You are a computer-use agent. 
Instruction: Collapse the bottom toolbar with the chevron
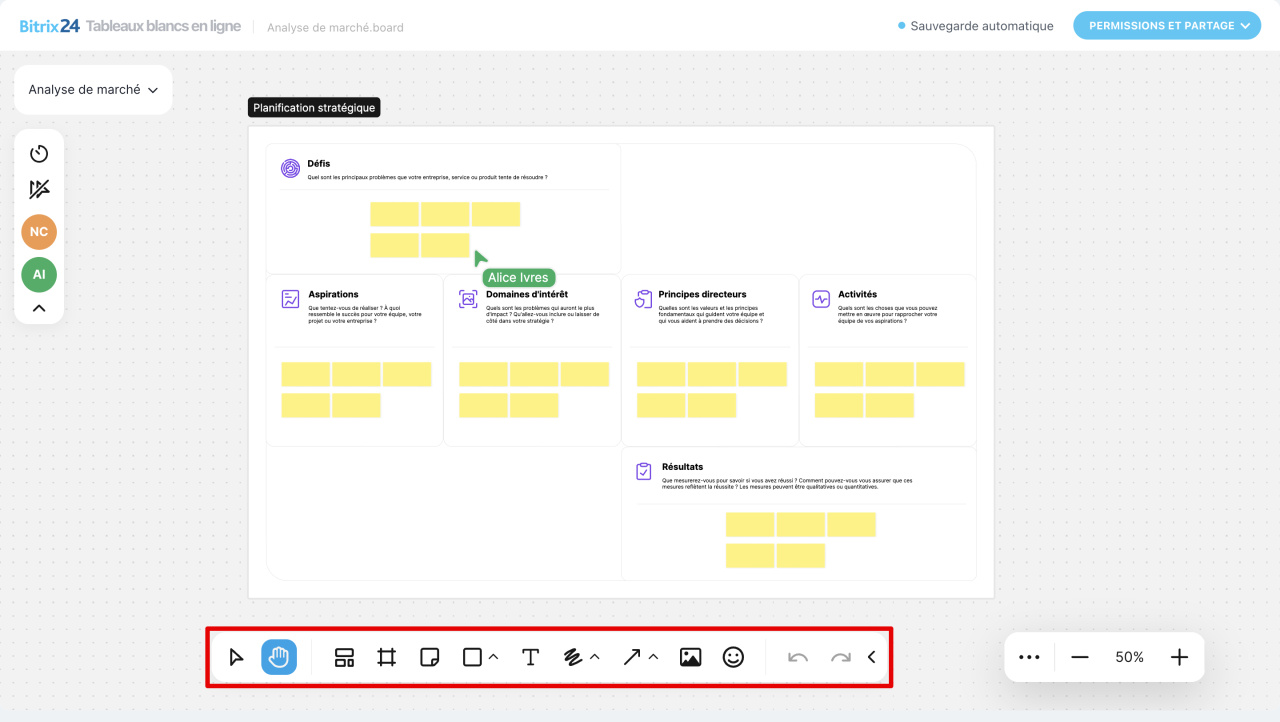871,657
